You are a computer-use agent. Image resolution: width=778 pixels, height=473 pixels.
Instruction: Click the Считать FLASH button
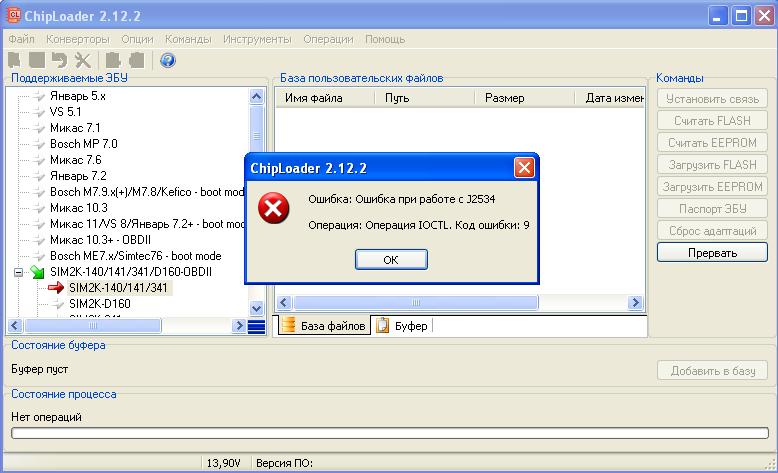pyautogui.click(x=712, y=121)
